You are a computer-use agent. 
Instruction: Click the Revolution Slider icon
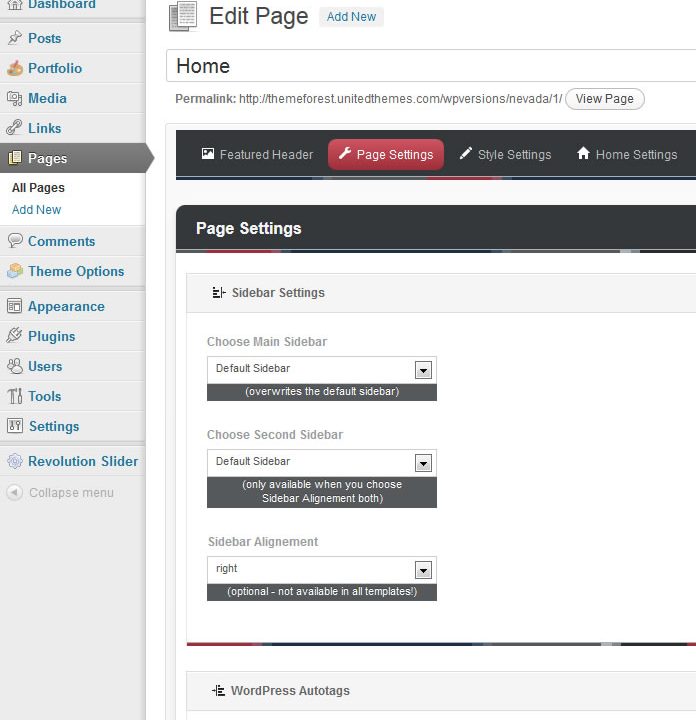(x=14, y=461)
